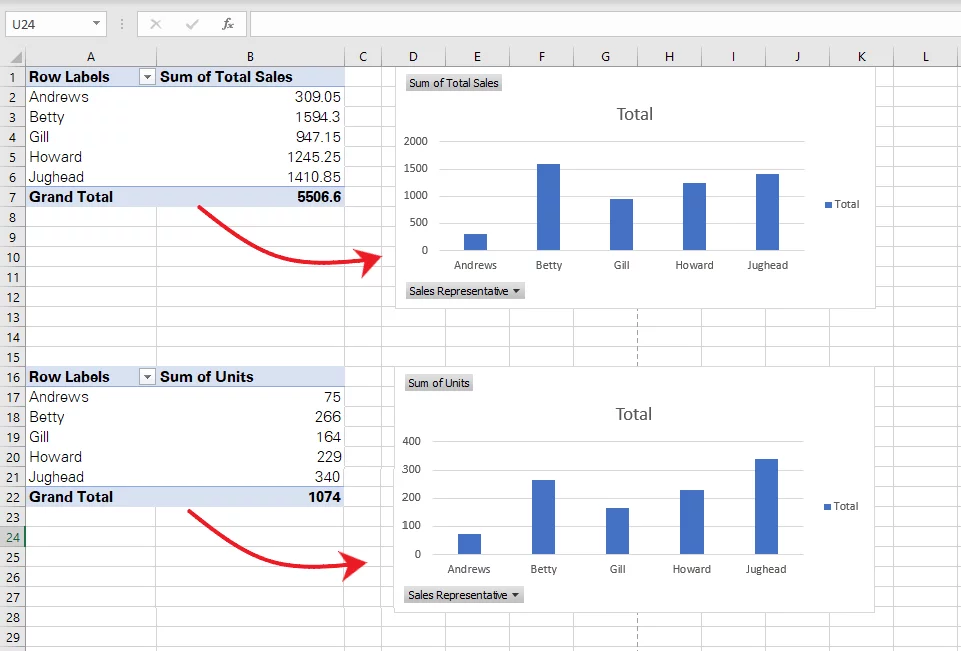The width and height of the screenshot is (961, 651).
Task: Open the Row Labels filter for Sum of Total Sales
Action: click(147, 76)
